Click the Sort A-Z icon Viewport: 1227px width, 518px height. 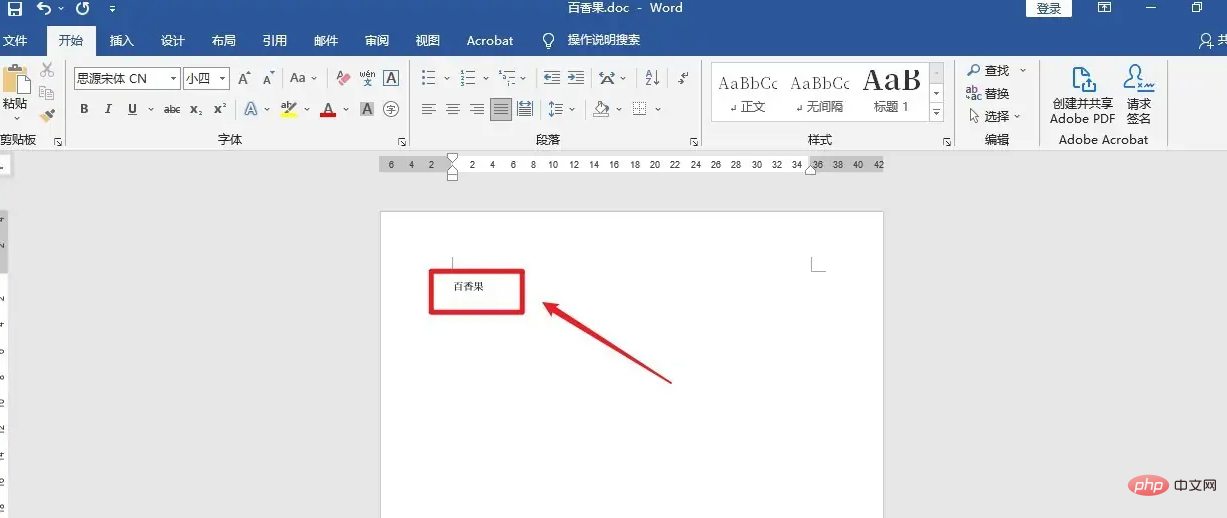tap(652, 78)
